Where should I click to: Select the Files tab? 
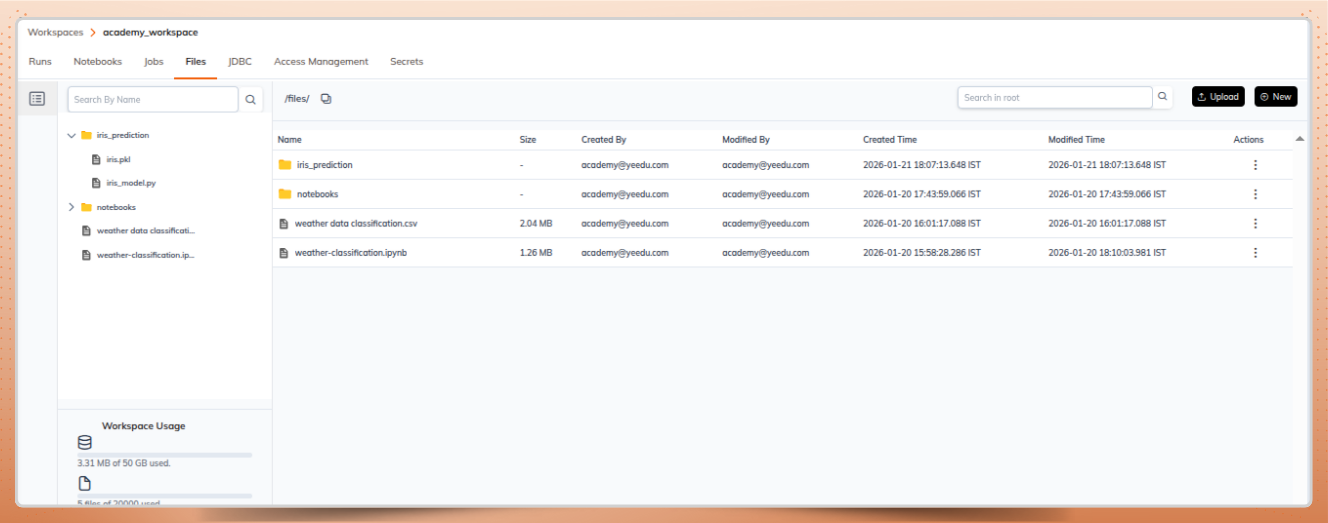coord(196,61)
